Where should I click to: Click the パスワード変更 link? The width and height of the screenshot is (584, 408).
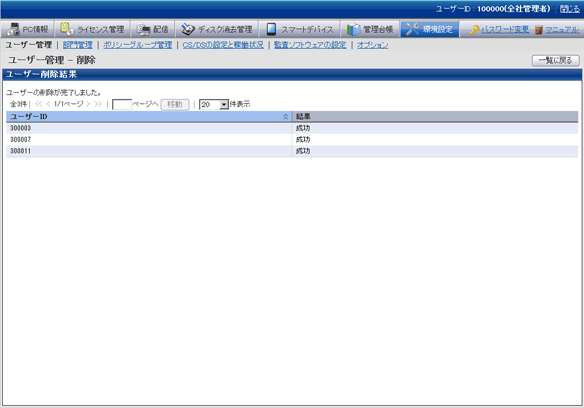(x=505, y=29)
